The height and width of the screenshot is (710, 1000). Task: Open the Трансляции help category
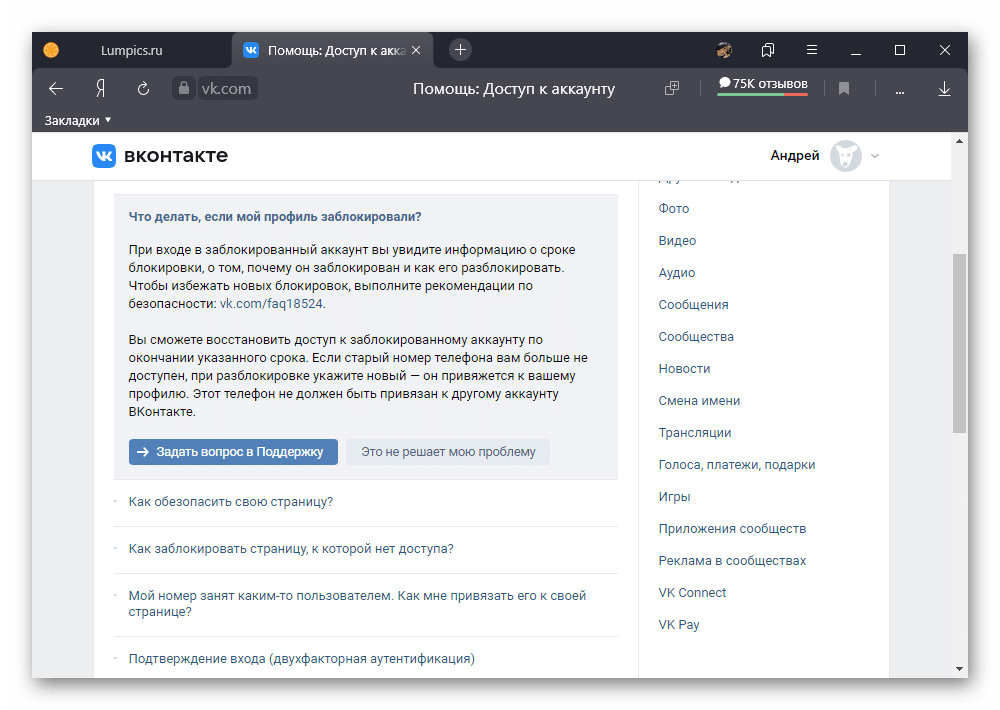[695, 433]
